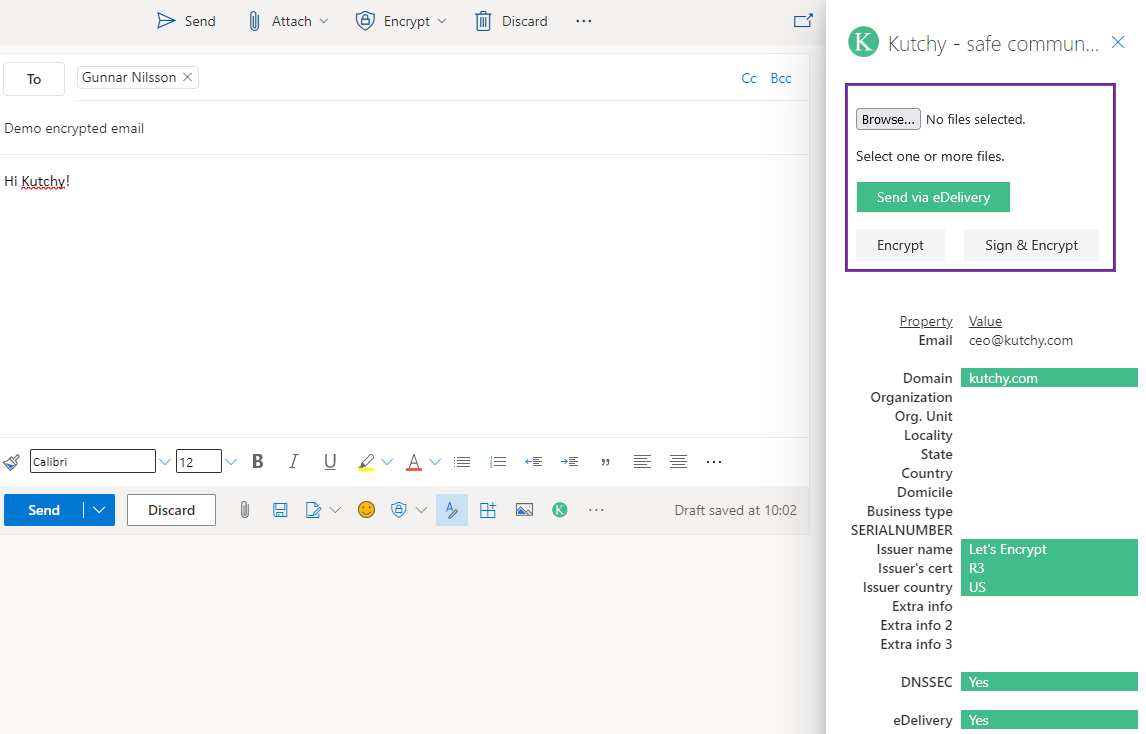The height and width of the screenshot is (734, 1146).
Task: Increase paragraph indent
Action: (569, 461)
